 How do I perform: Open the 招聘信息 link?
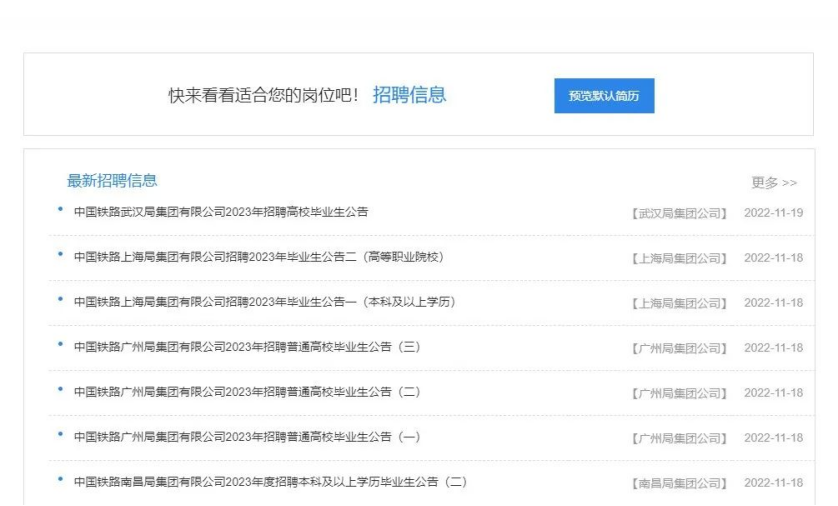pyautogui.click(x=409, y=95)
